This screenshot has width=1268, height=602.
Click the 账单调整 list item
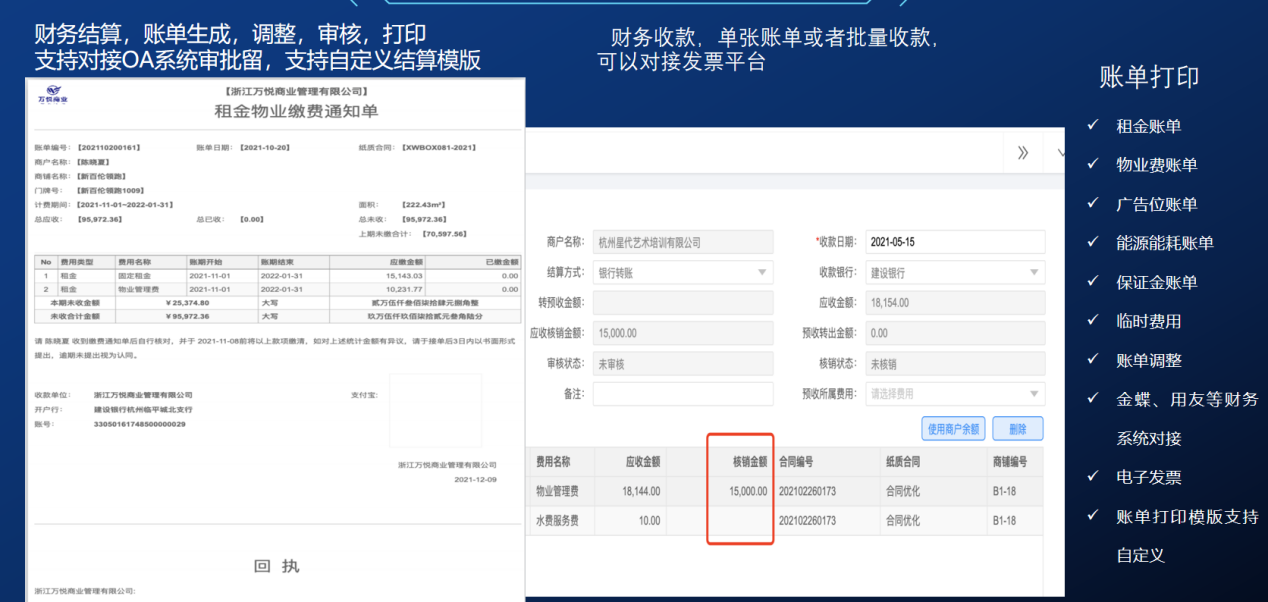[x=1149, y=360]
